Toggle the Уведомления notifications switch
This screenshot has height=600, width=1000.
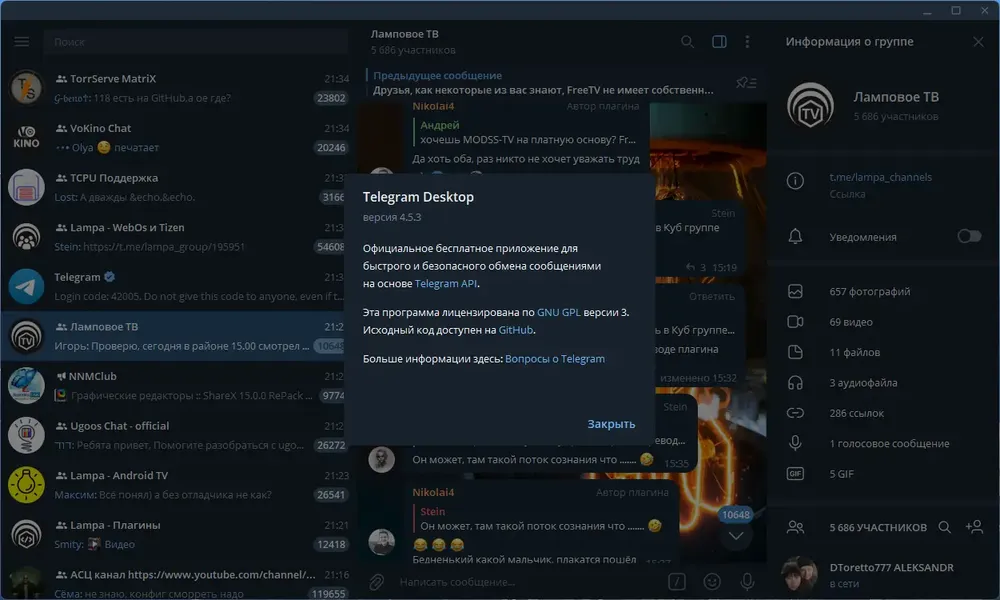(969, 237)
